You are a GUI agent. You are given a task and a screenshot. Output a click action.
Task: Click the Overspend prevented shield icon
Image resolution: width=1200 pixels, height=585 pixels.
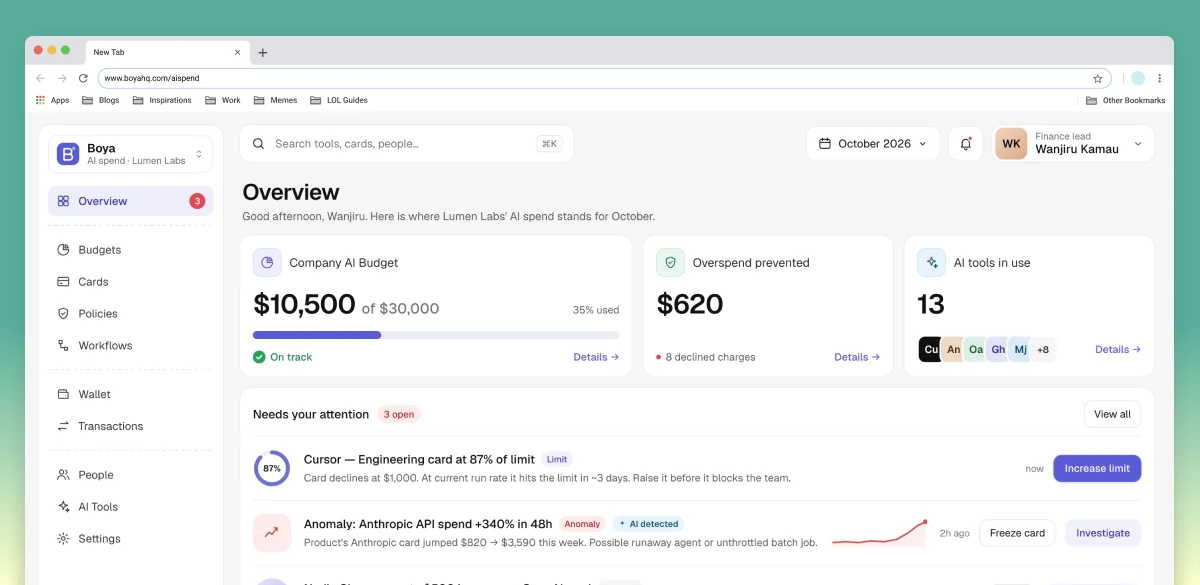670,263
